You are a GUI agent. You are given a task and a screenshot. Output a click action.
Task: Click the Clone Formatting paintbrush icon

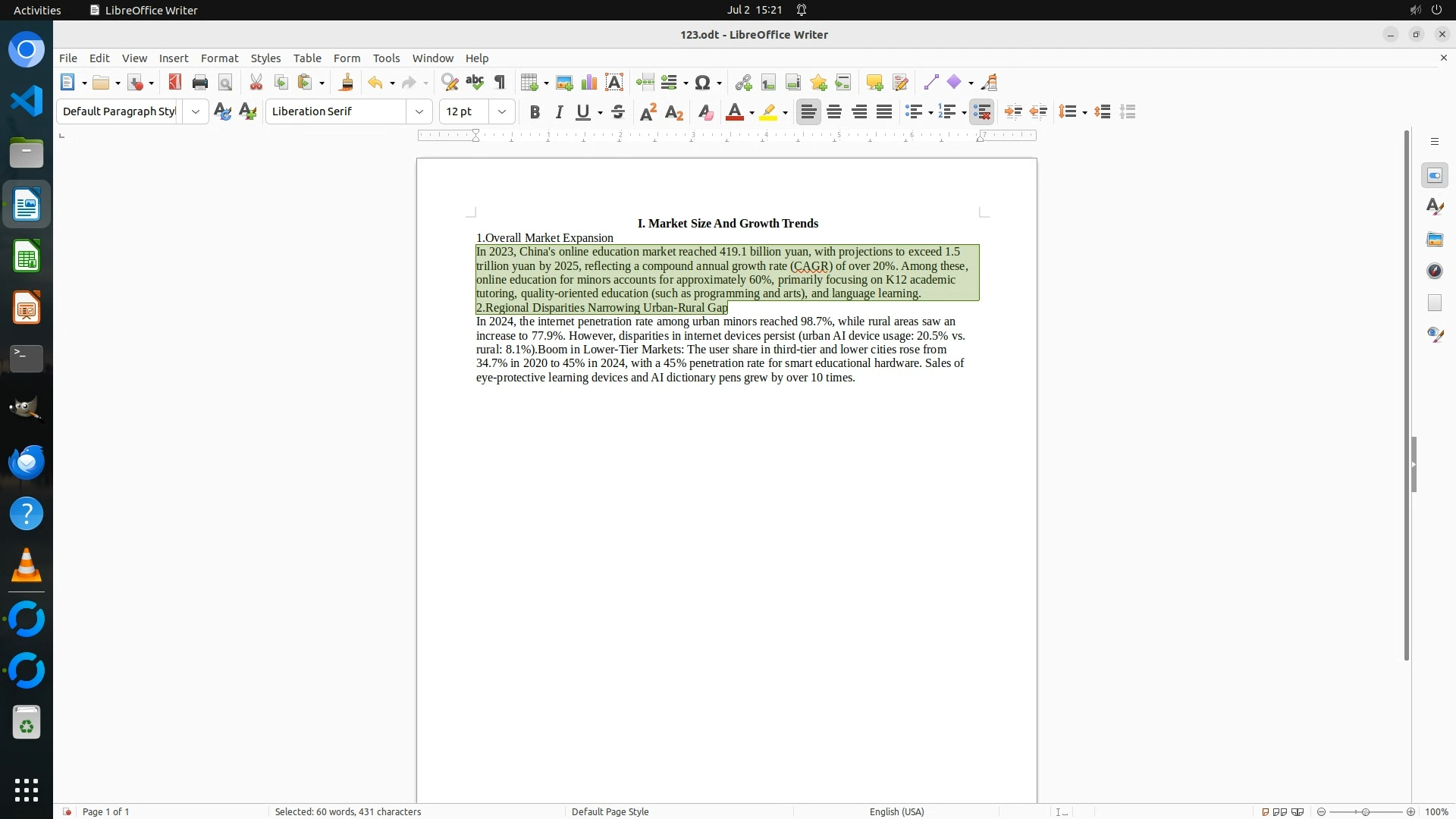point(347,83)
